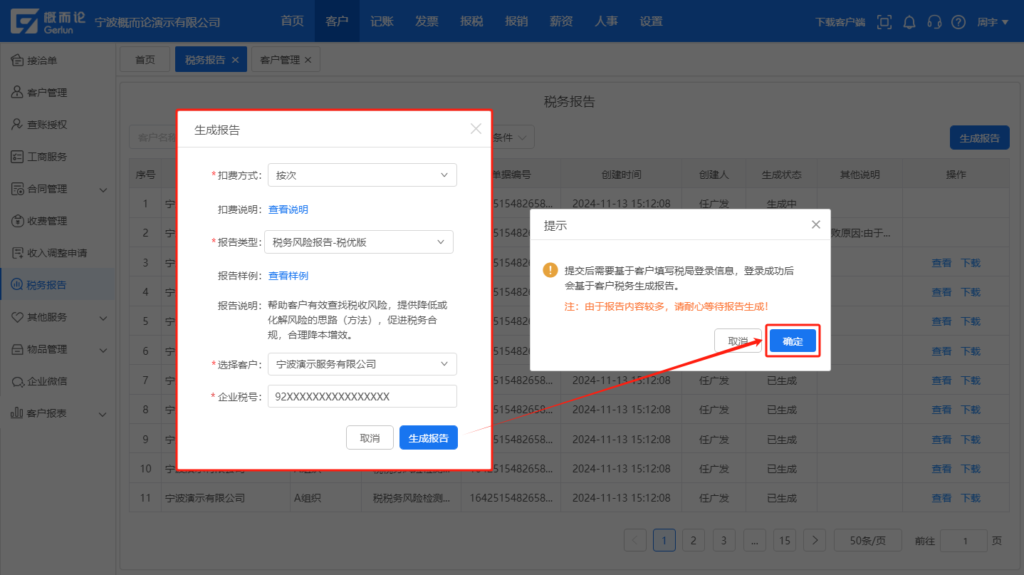Open the notification bell
This screenshot has width=1024, height=575.
[909, 22]
